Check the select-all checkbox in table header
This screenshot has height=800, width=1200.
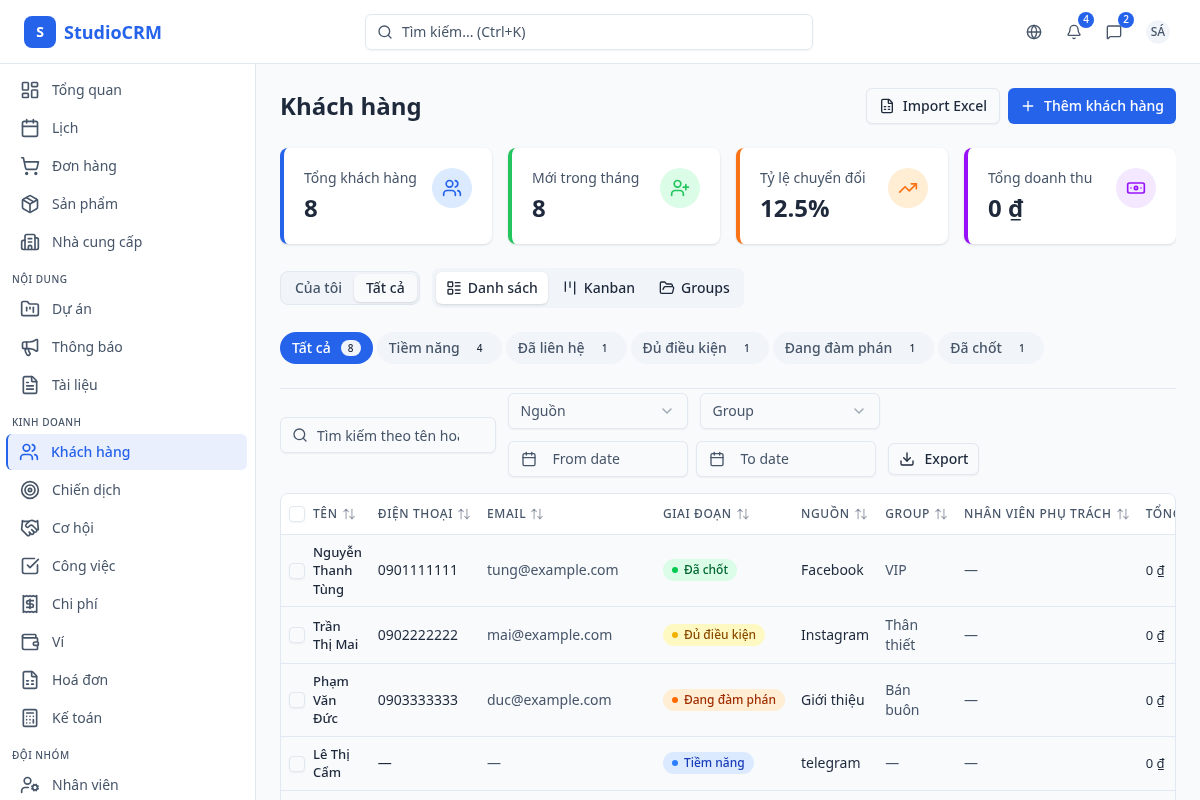[x=296, y=513]
